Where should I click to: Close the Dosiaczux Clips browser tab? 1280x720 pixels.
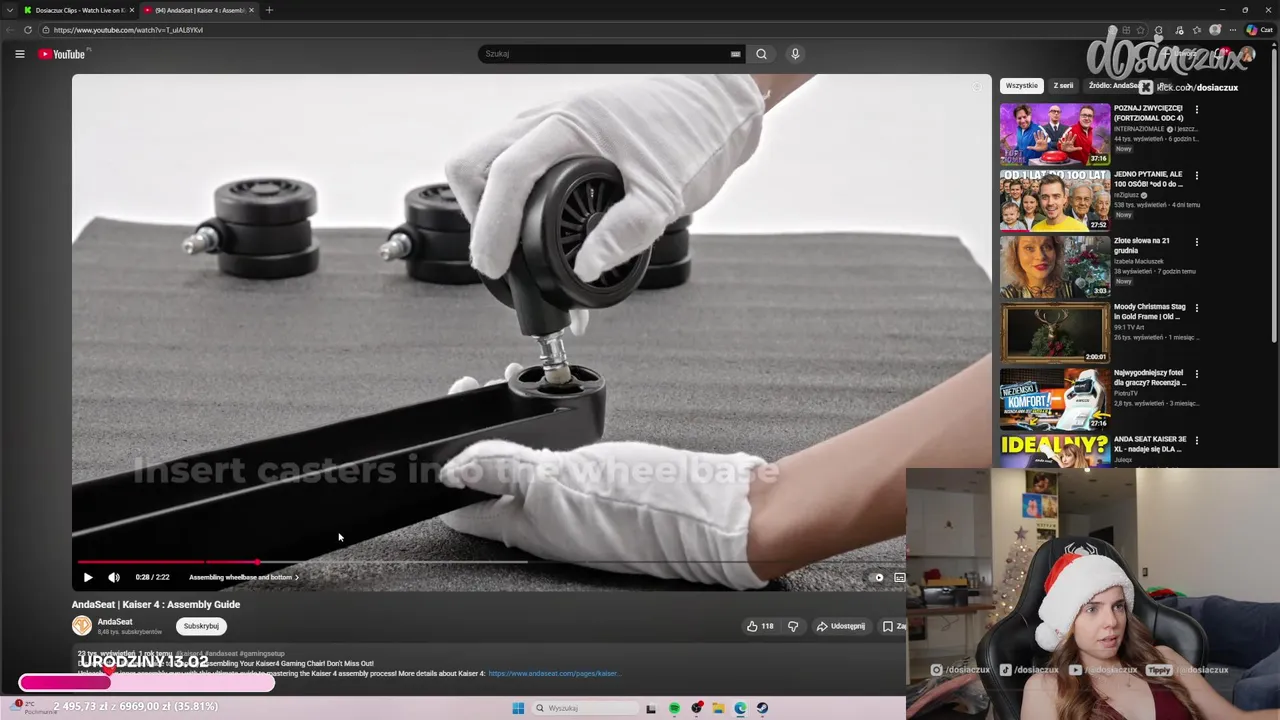coord(131,10)
